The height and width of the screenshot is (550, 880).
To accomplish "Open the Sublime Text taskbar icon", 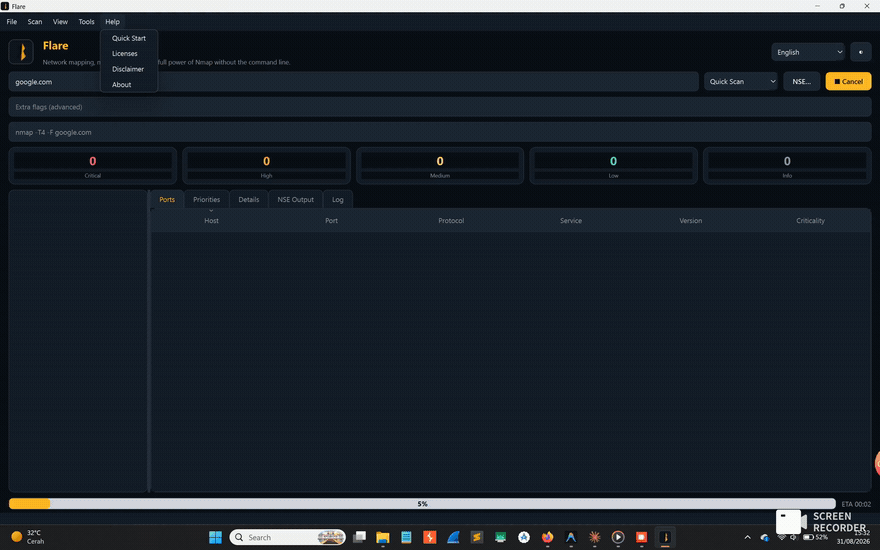I will click(x=477, y=537).
